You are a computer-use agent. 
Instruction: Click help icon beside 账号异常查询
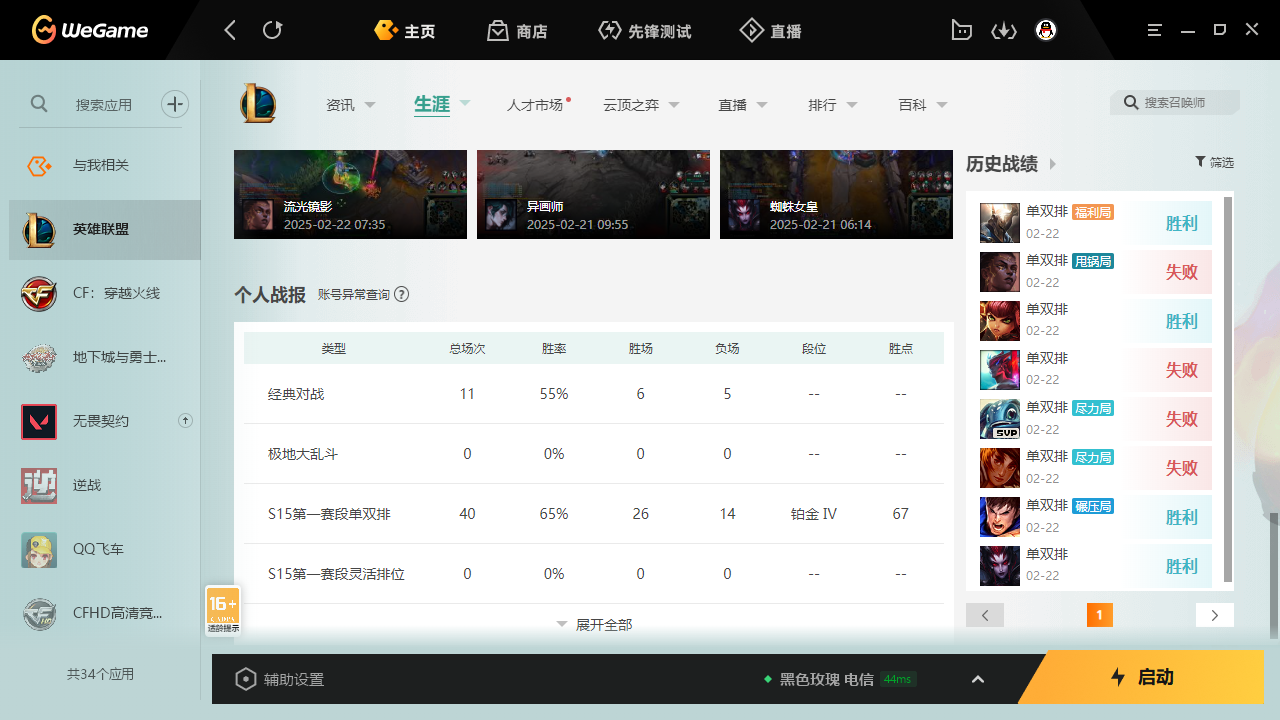tap(402, 294)
